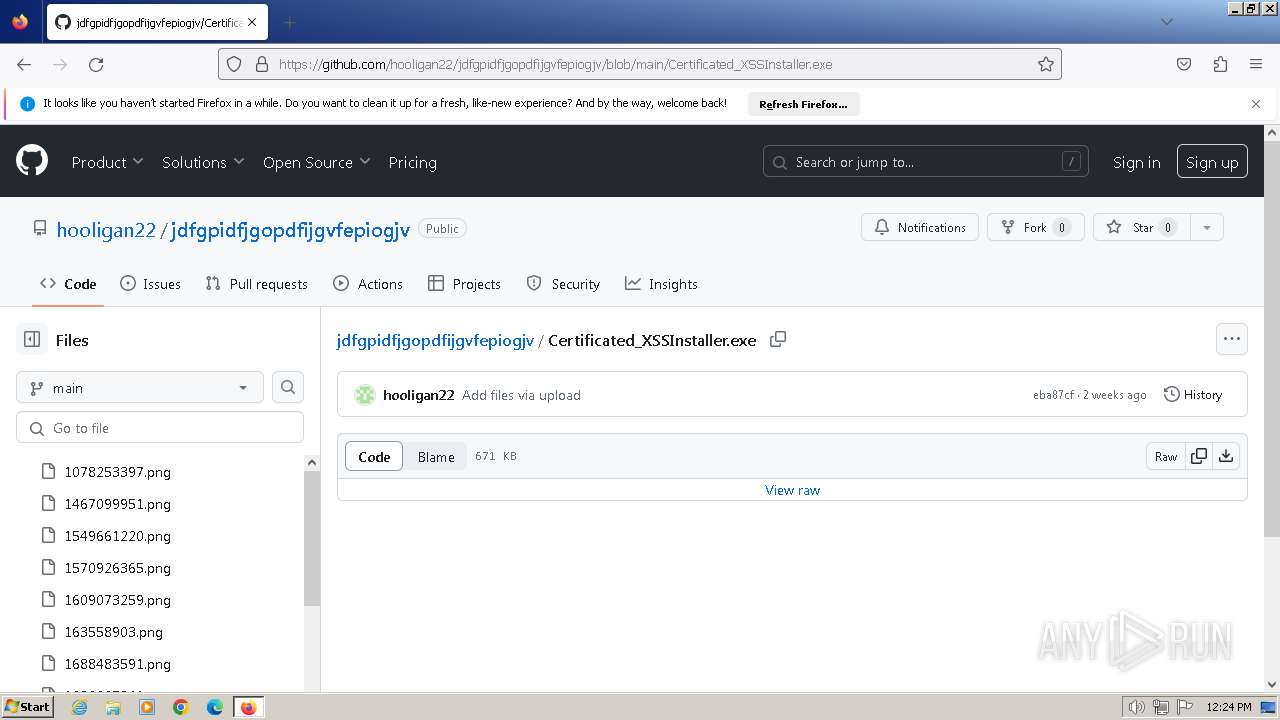
Task: Open file 1078253397.png in tree
Action: [x=117, y=472]
